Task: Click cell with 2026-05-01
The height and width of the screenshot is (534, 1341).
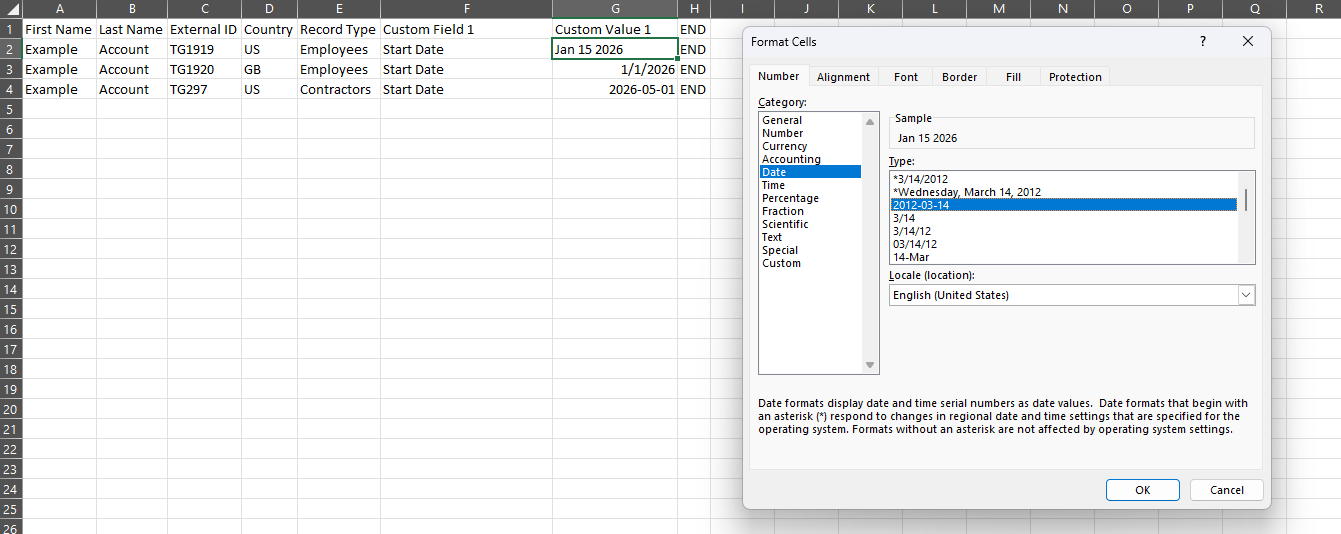Action: coord(615,89)
